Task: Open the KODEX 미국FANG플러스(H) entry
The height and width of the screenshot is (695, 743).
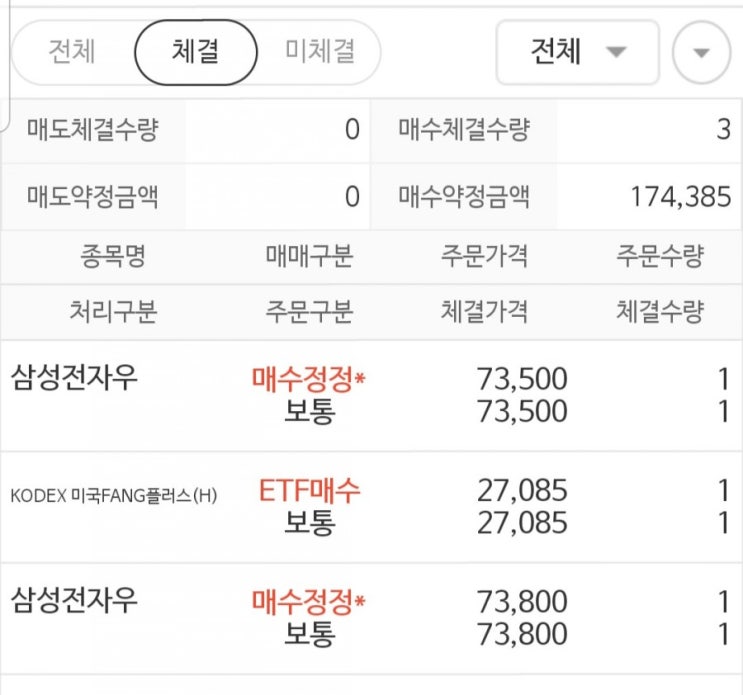Action: coord(113,495)
